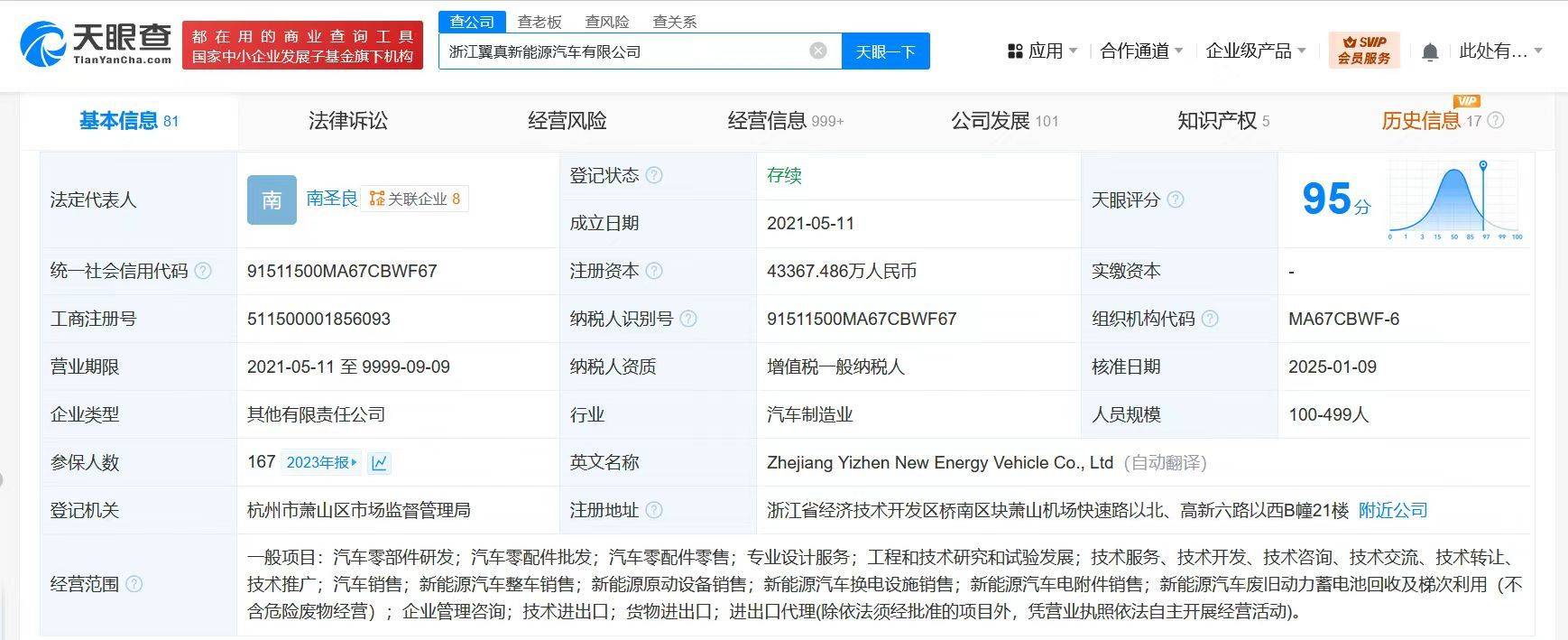Click help icon beside 注册资本
The height and width of the screenshot is (640, 1568).
pyautogui.click(x=654, y=271)
